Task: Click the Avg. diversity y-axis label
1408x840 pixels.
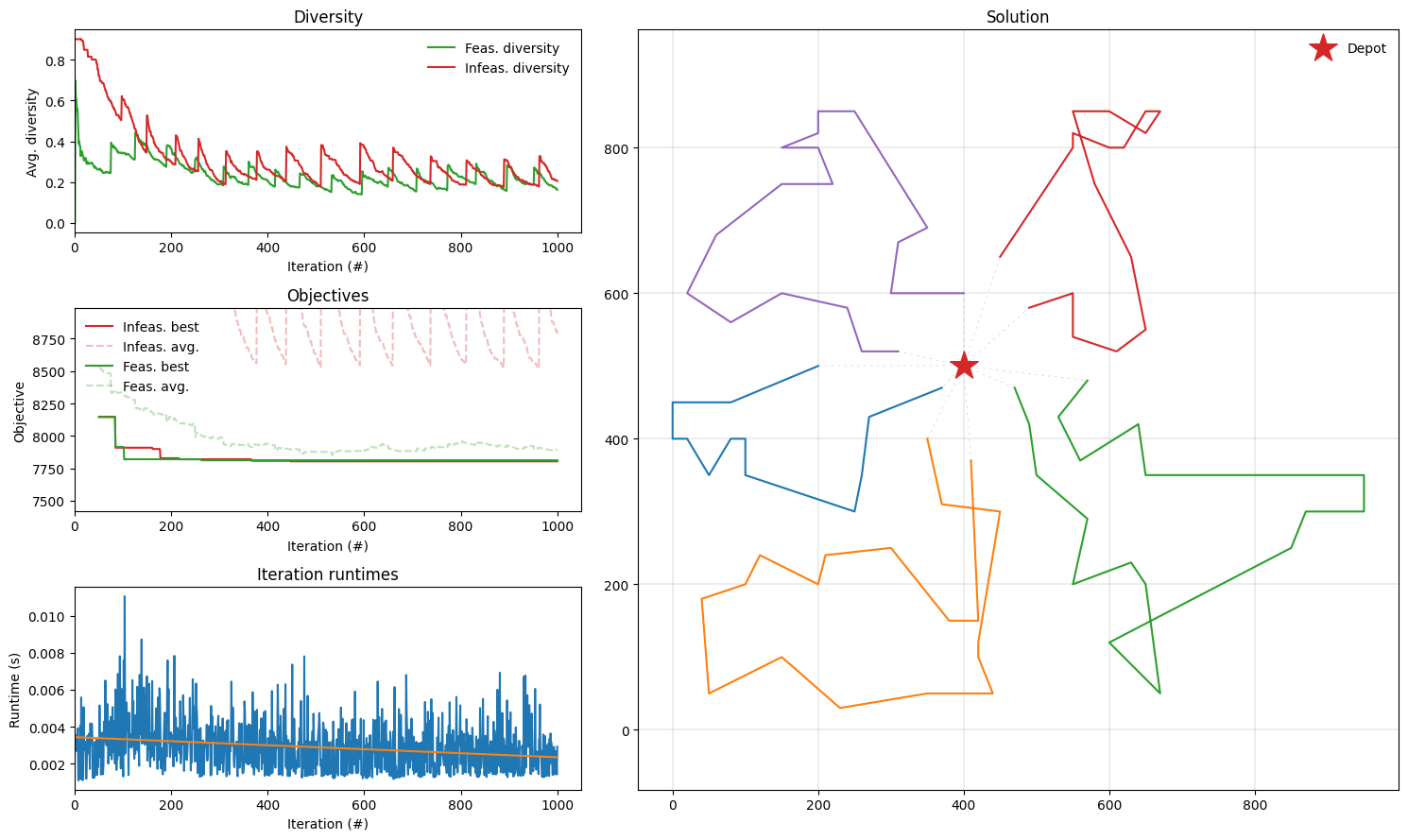Action: (32, 132)
